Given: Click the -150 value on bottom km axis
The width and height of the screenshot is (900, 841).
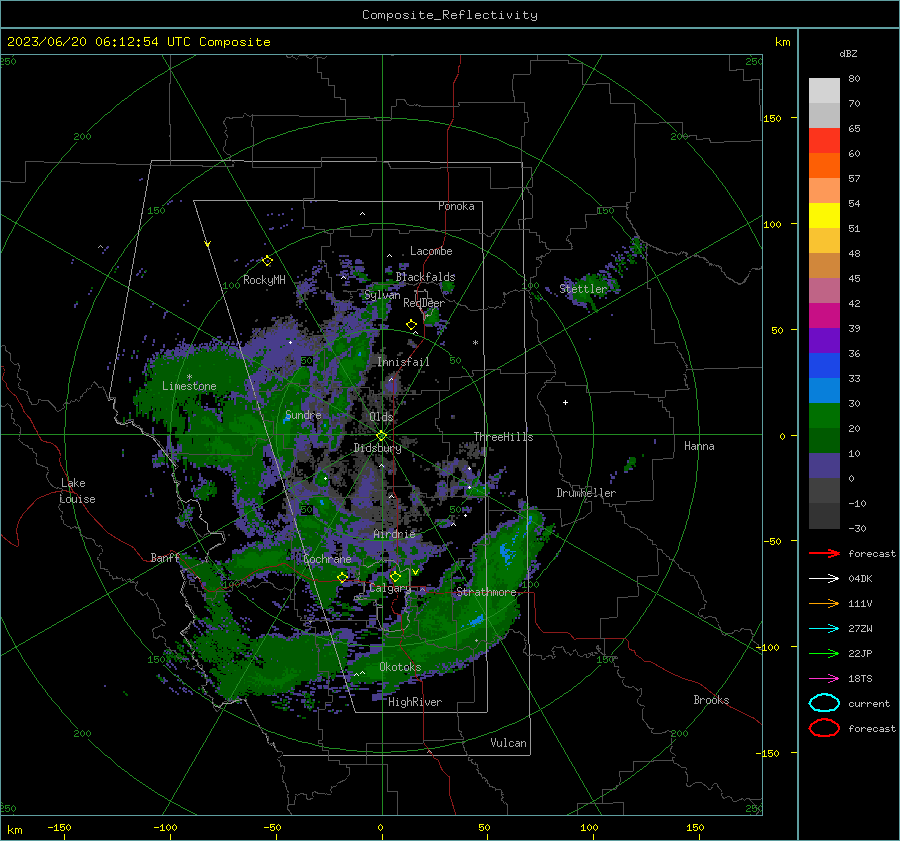Looking at the screenshot, I should pyautogui.click(x=59, y=827).
